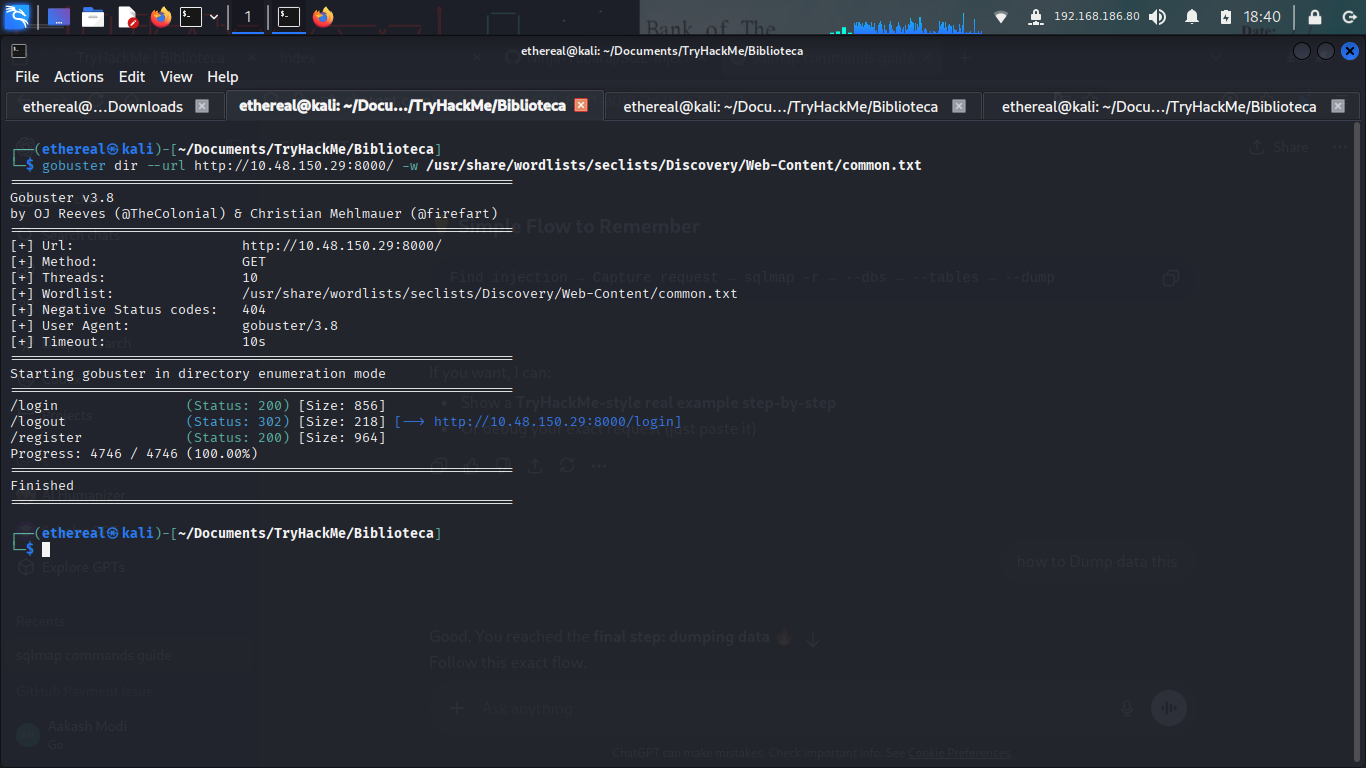Open the File menu

point(27,77)
